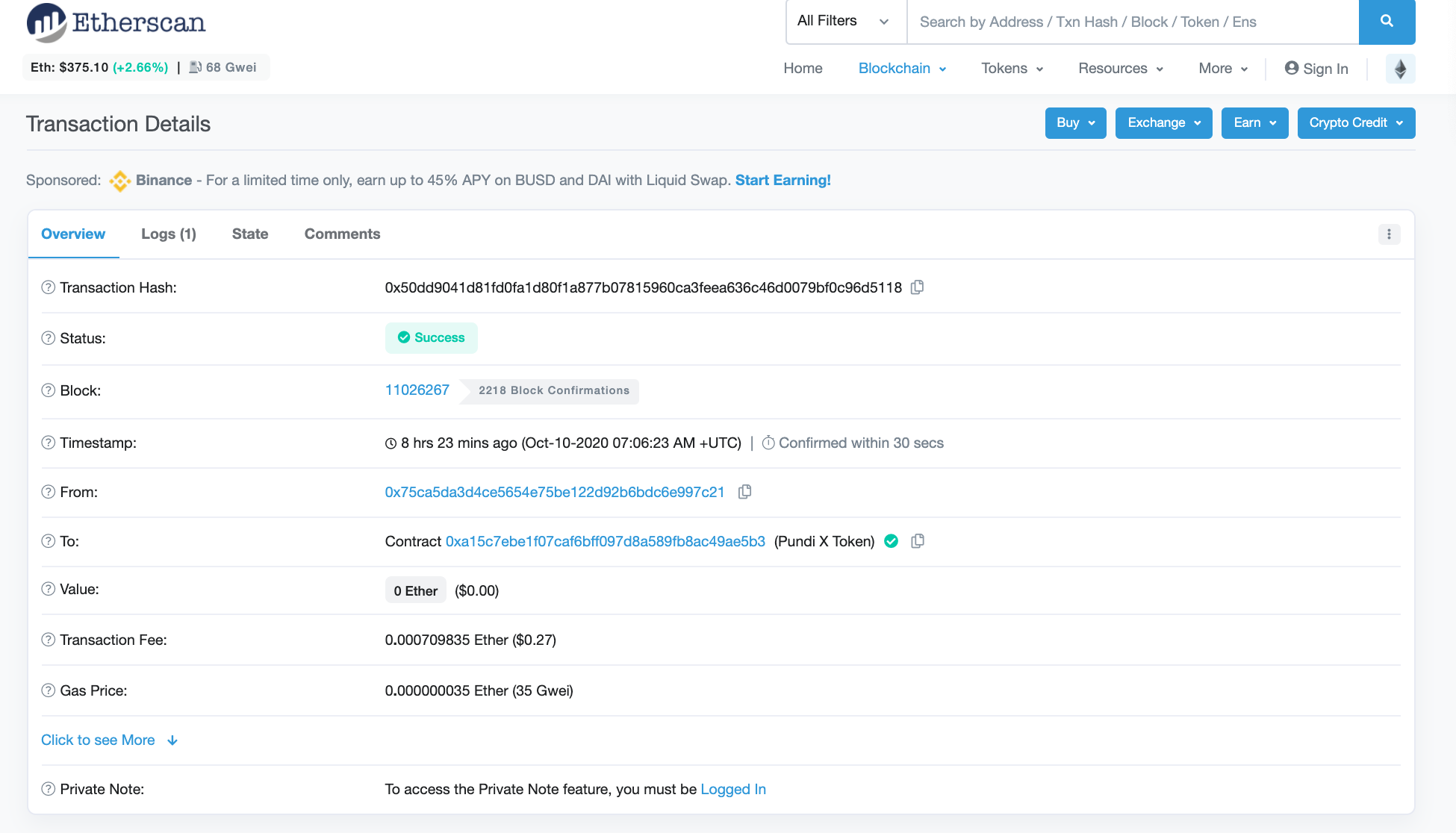Copy the From address icon

tap(744, 492)
